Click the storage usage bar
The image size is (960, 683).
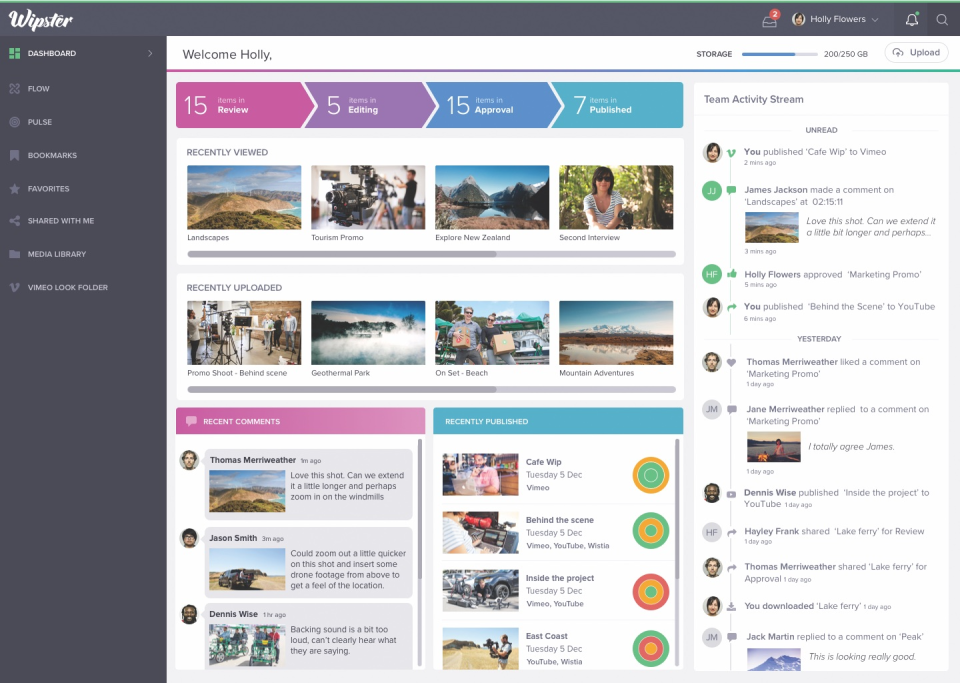coord(779,55)
